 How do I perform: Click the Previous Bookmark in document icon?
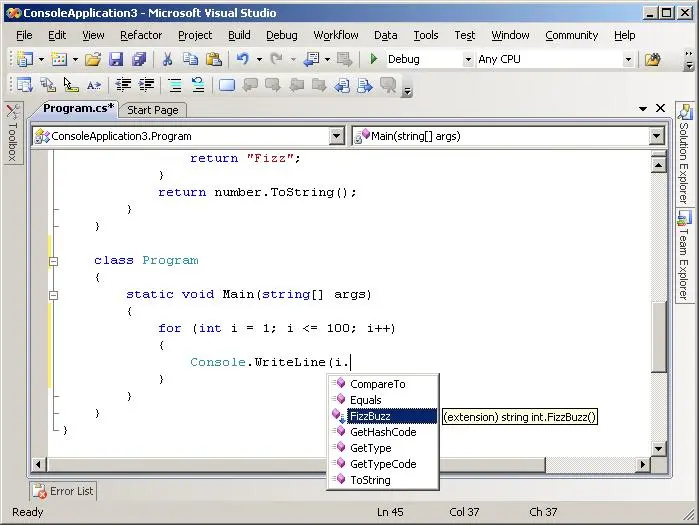[342, 84]
